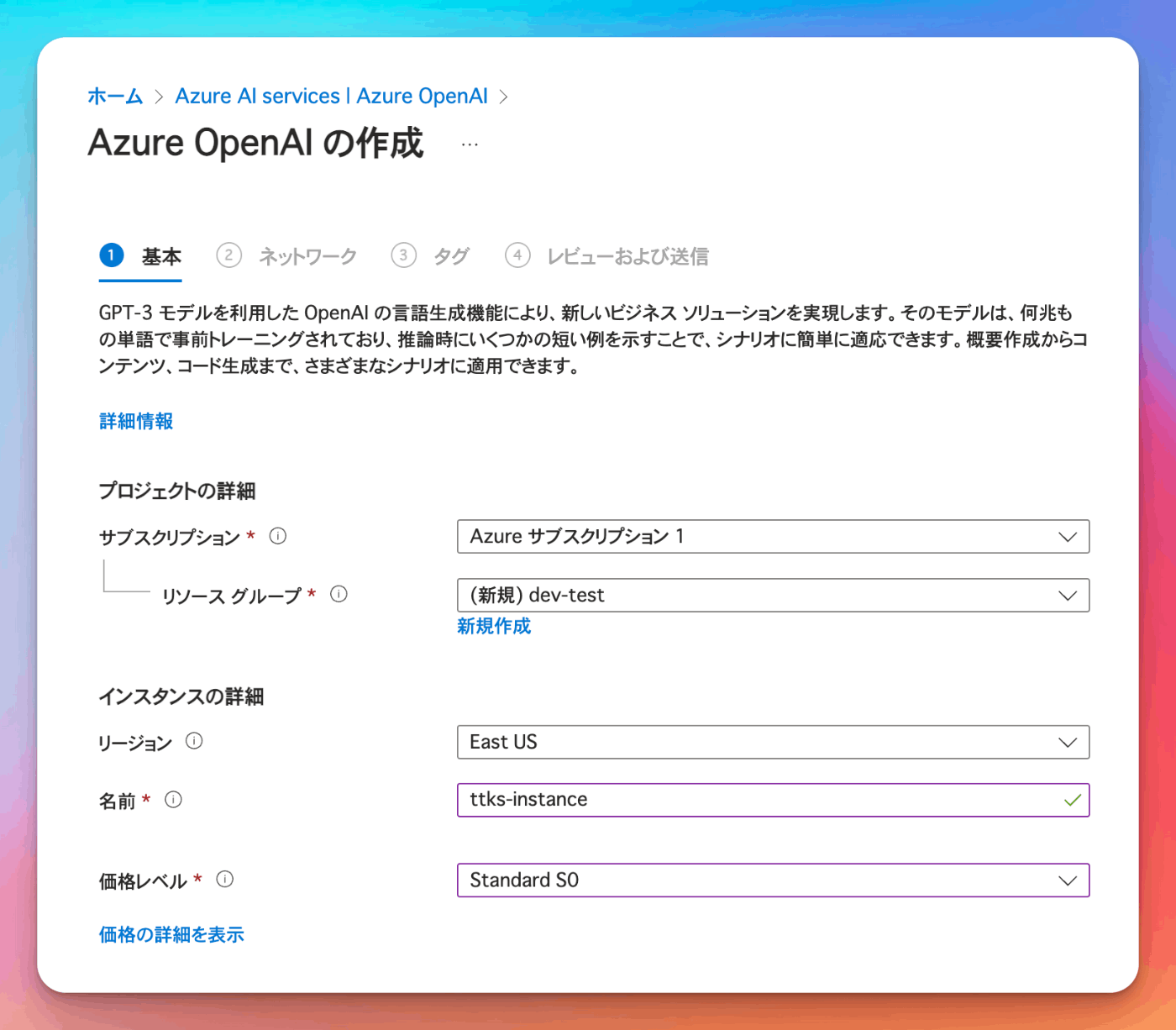1176x1030 pixels.
Task: Open the リージョン dropdown showing East US
Action: (x=773, y=742)
